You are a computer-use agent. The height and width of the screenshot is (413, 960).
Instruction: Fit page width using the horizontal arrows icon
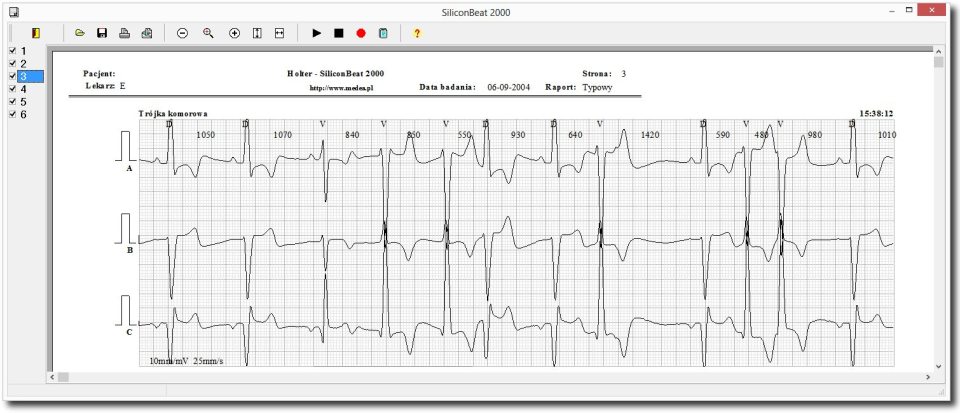pyautogui.click(x=279, y=33)
